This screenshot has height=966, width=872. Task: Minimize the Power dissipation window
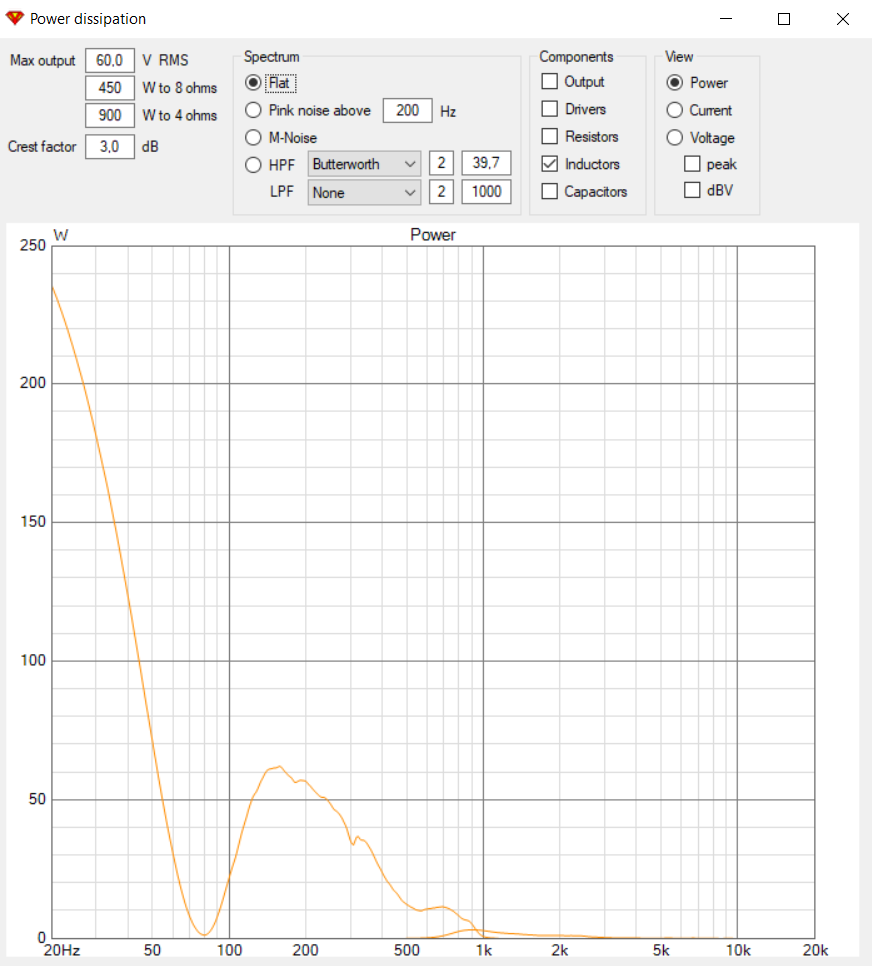pyautogui.click(x=726, y=19)
